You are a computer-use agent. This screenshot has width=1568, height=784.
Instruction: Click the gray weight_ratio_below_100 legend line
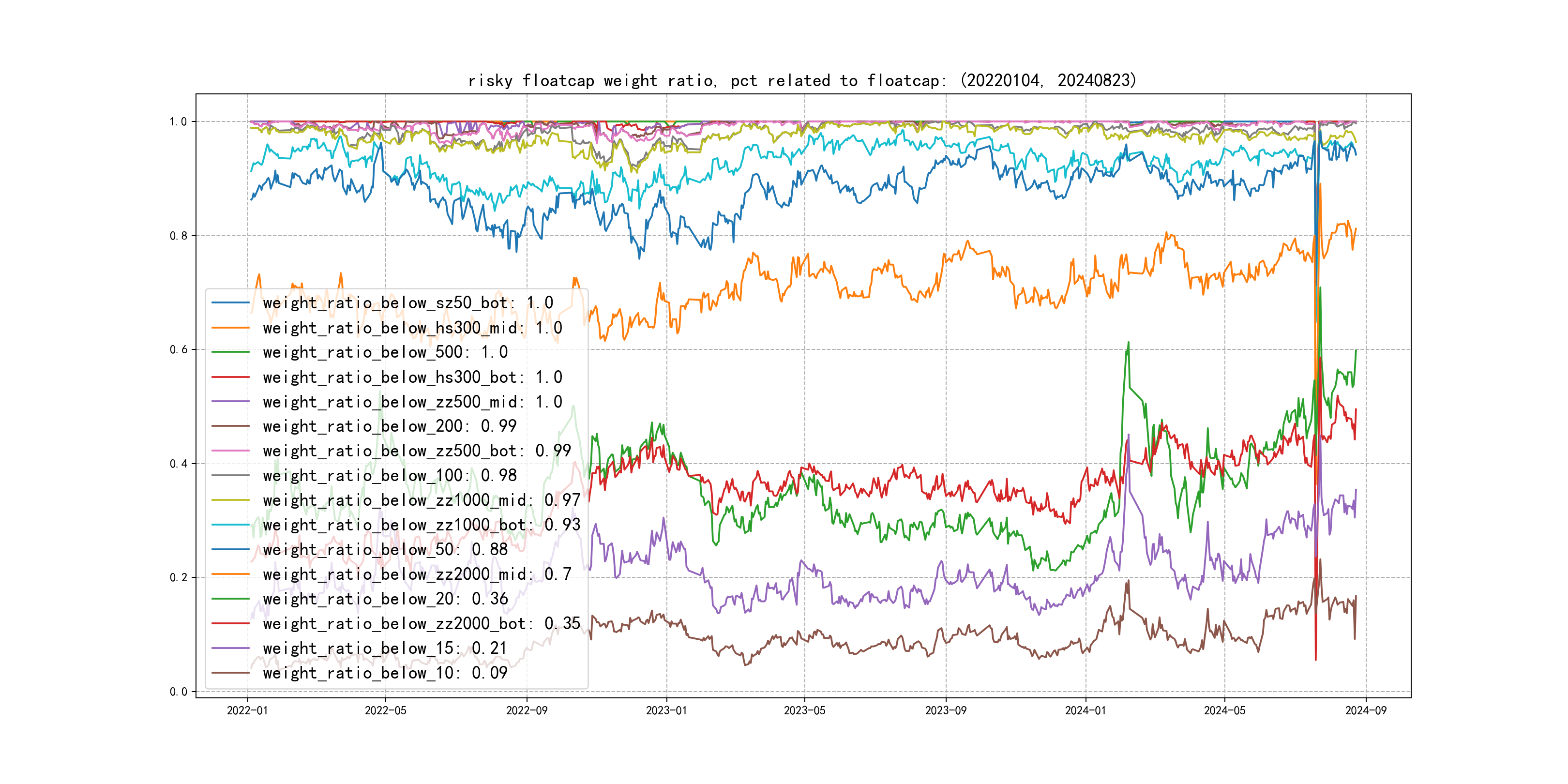pos(230,475)
